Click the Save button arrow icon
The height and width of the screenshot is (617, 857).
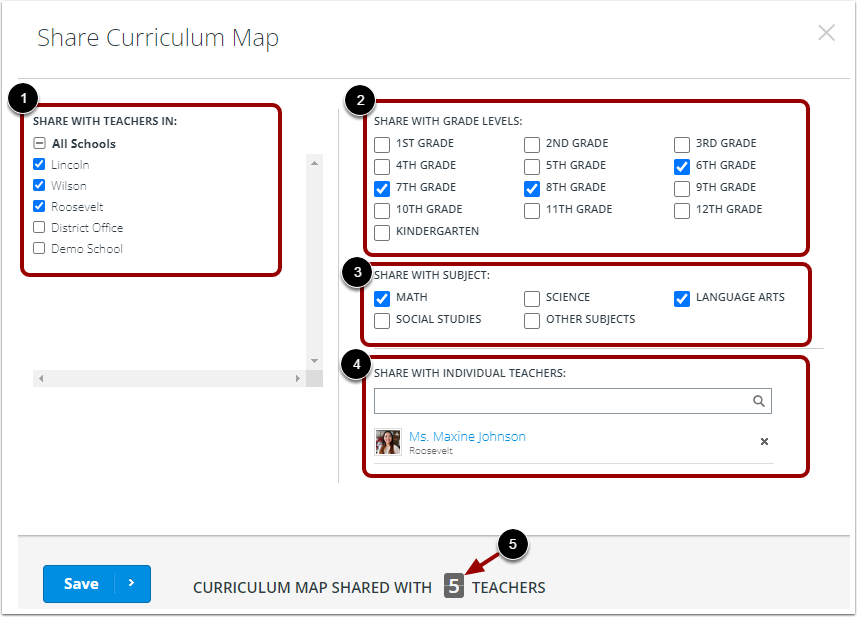point(131,583)
